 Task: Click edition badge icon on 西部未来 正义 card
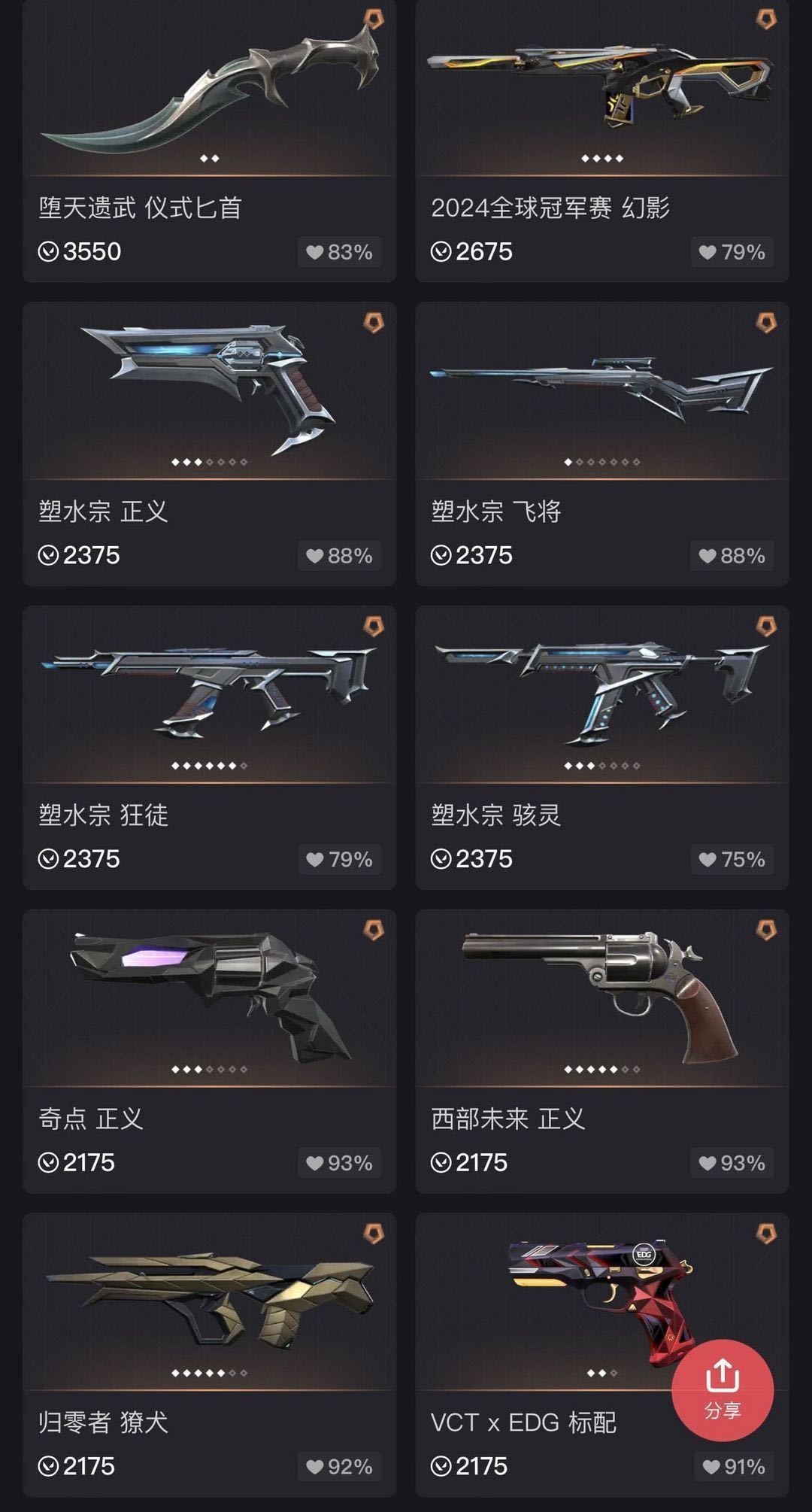tap(766, 930)
